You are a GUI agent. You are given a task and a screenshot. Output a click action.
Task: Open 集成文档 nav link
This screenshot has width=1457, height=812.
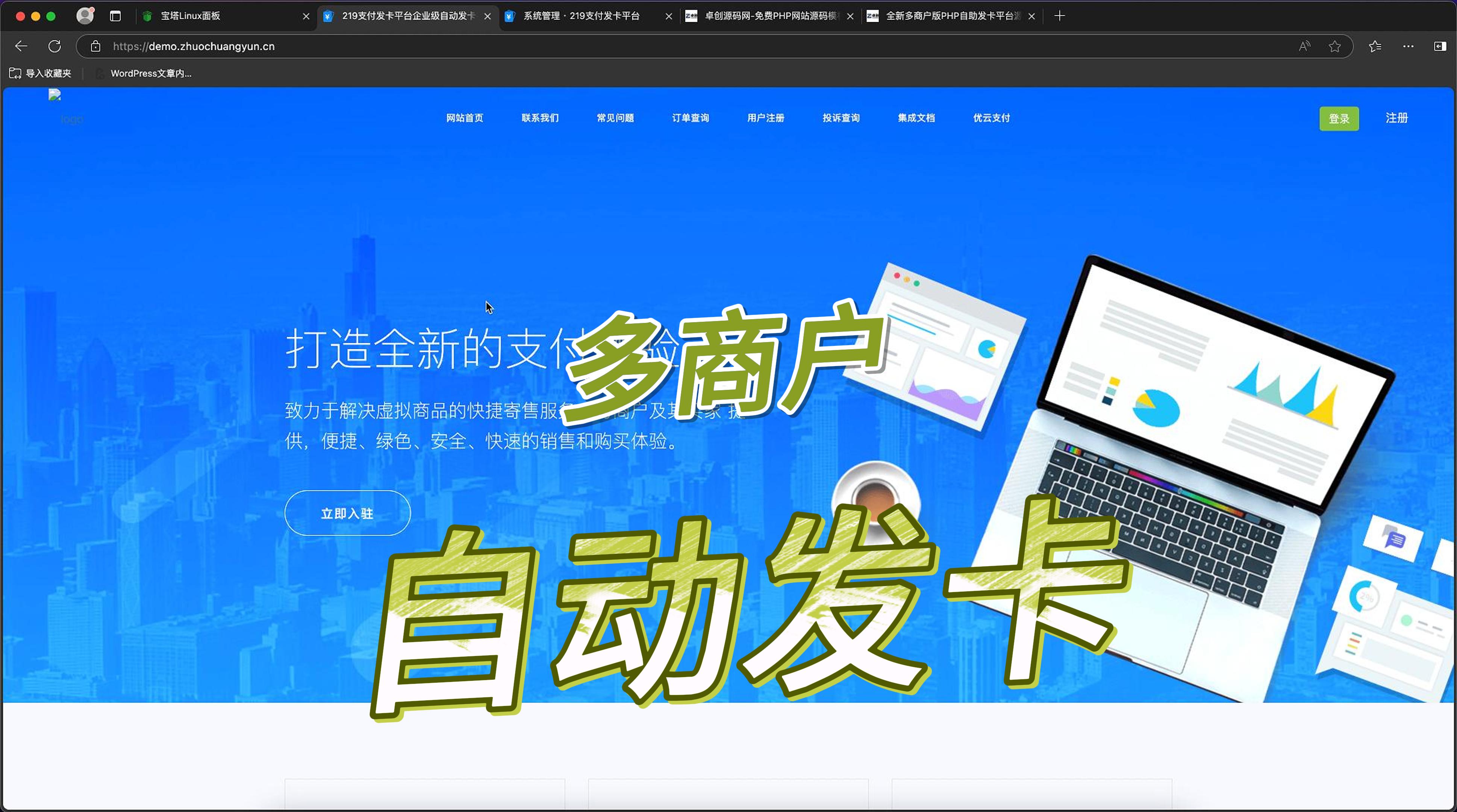916,118
